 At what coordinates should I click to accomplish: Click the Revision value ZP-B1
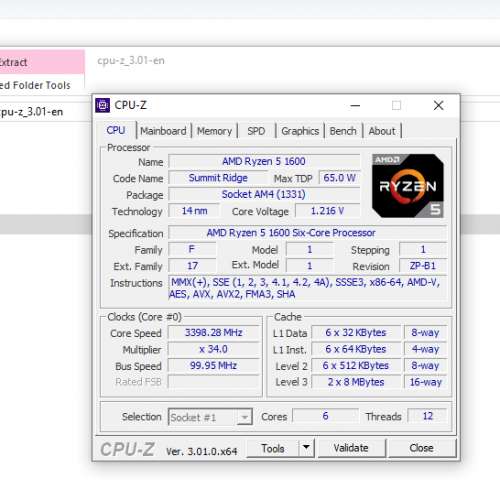click(423, 266)
